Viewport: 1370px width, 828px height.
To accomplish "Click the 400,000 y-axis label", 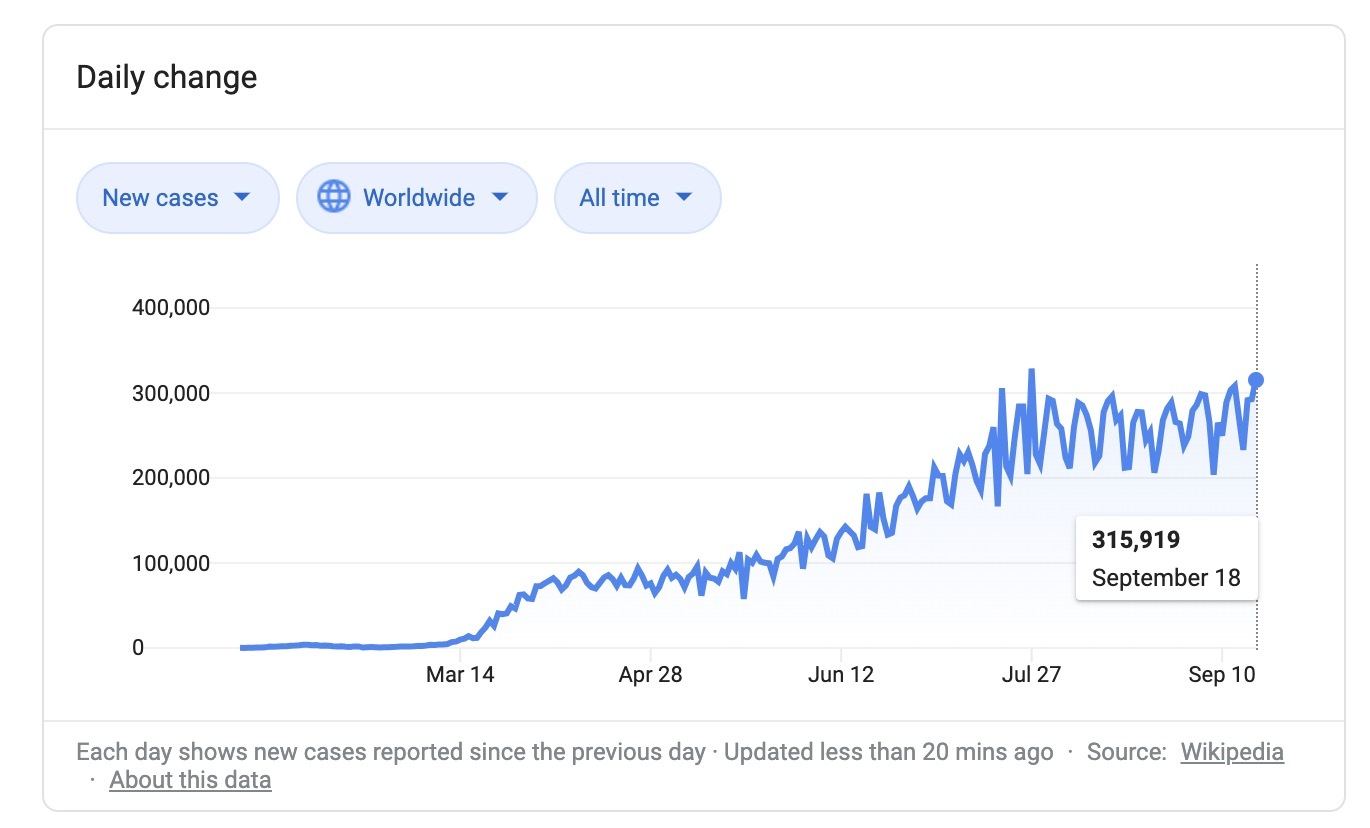I will point(171,308).
